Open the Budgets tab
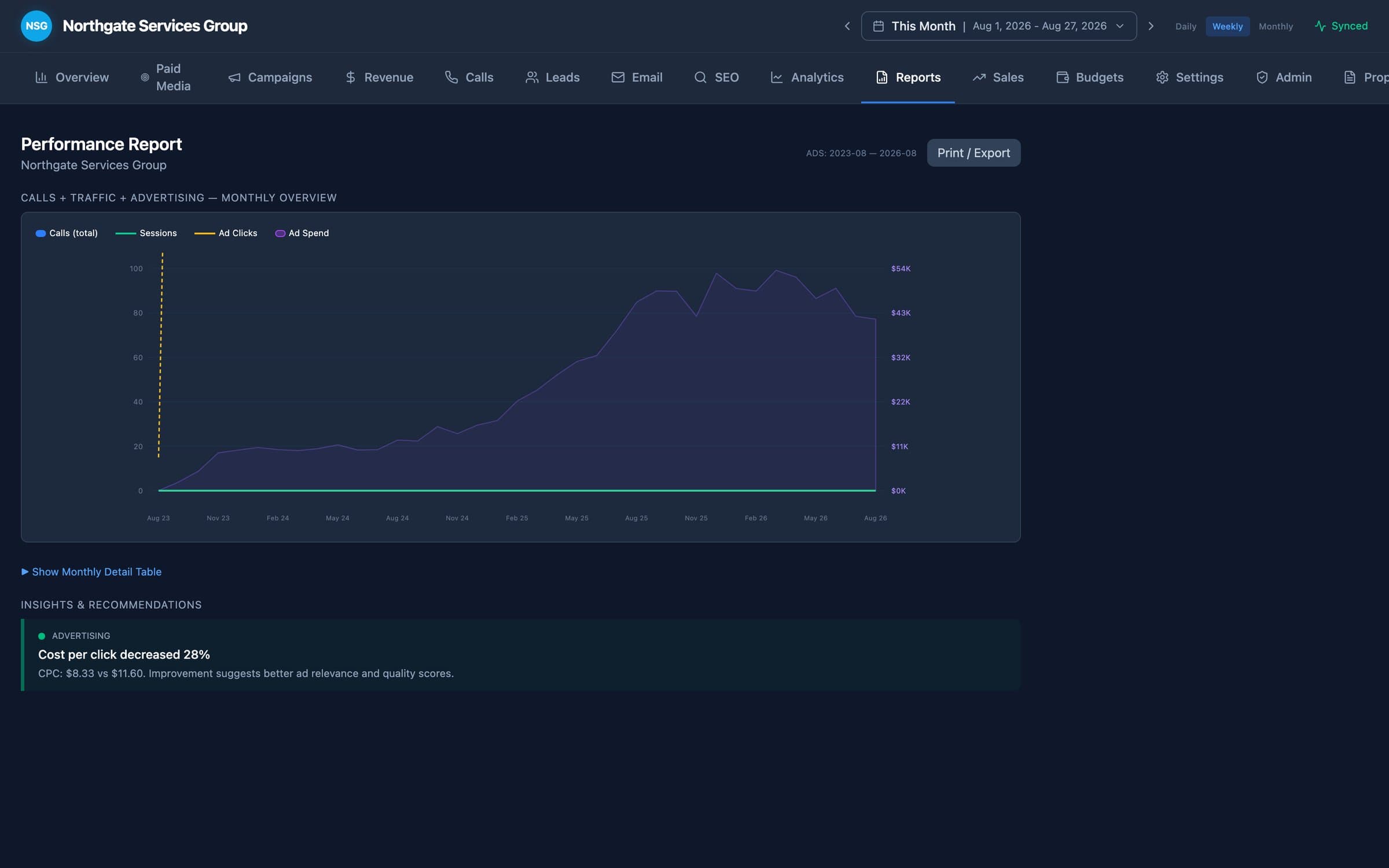This screenshot has width=1389, height=868. point(1090,77)
